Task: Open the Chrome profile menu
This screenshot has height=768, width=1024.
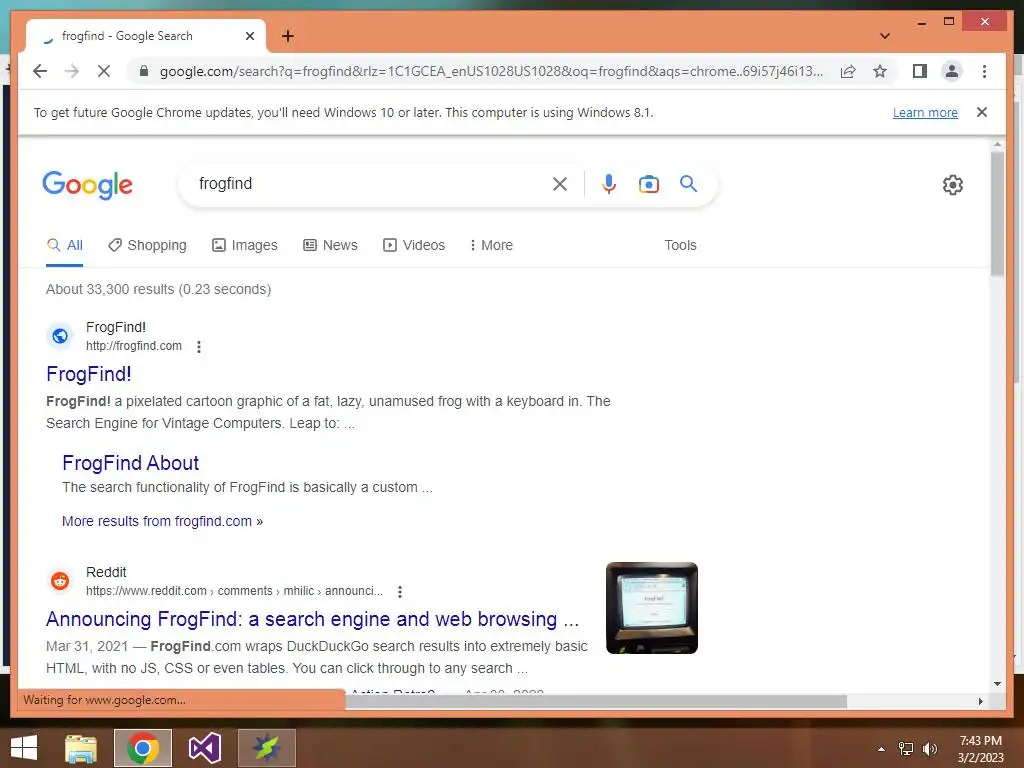Action: [952, 71]
